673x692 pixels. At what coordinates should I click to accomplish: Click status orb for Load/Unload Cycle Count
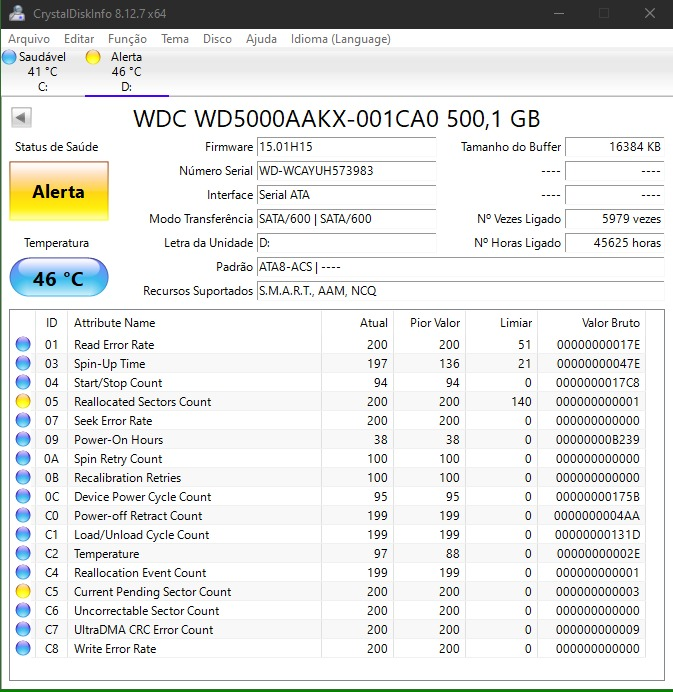tap(23, 534)
